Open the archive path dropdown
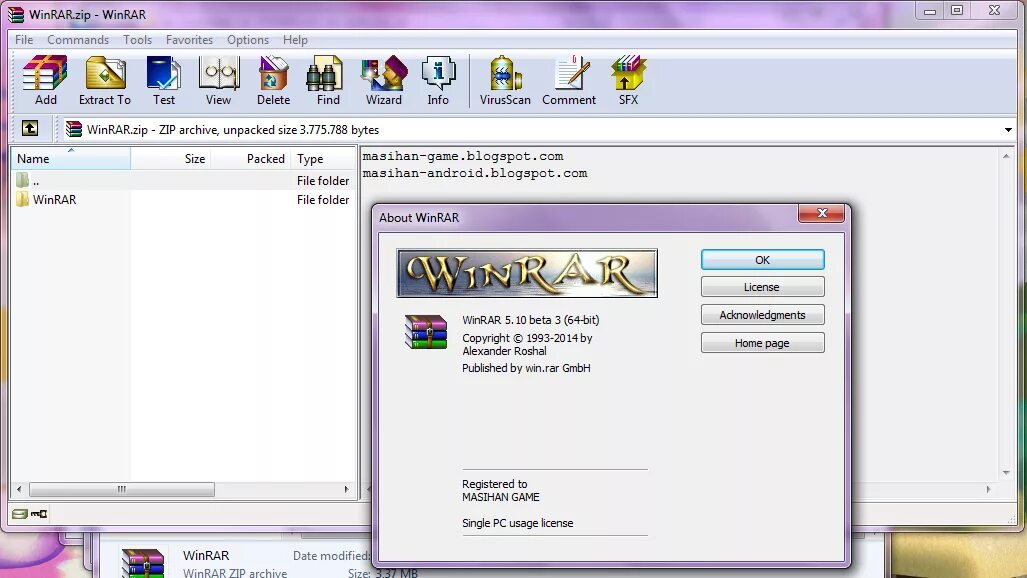Viewport: 1027px width, 578px height. (x=1007, y=129)
